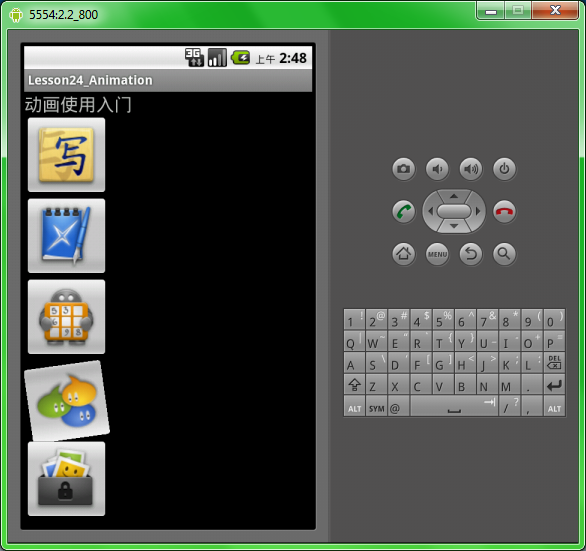Raise volume with the volume up button

click(x=471, y=169)
